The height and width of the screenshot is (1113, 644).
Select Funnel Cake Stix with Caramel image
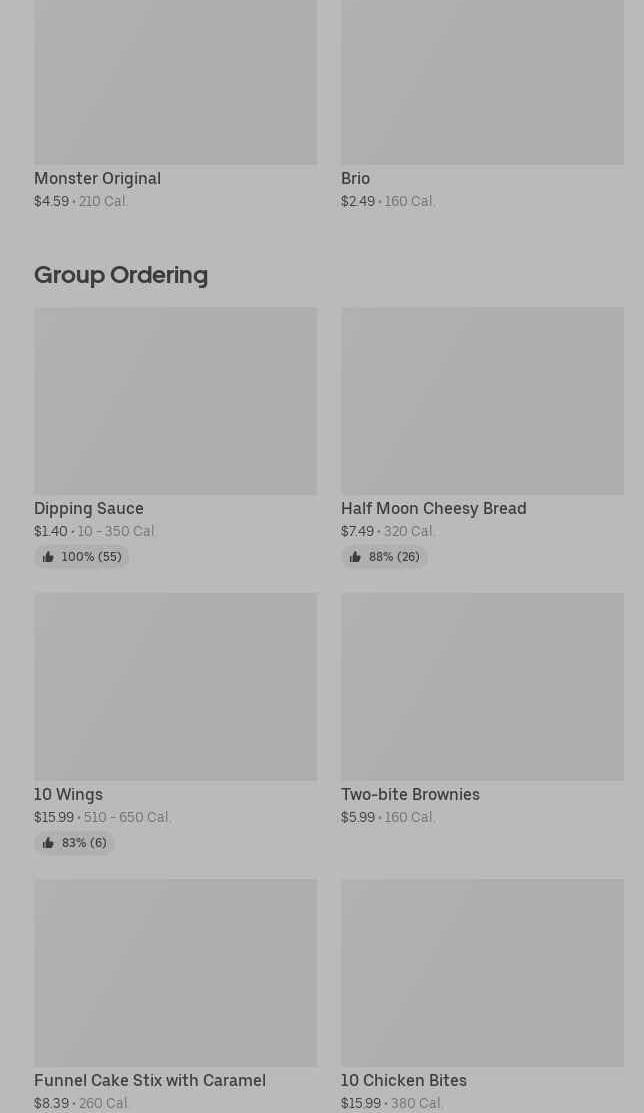click(175, 972)
